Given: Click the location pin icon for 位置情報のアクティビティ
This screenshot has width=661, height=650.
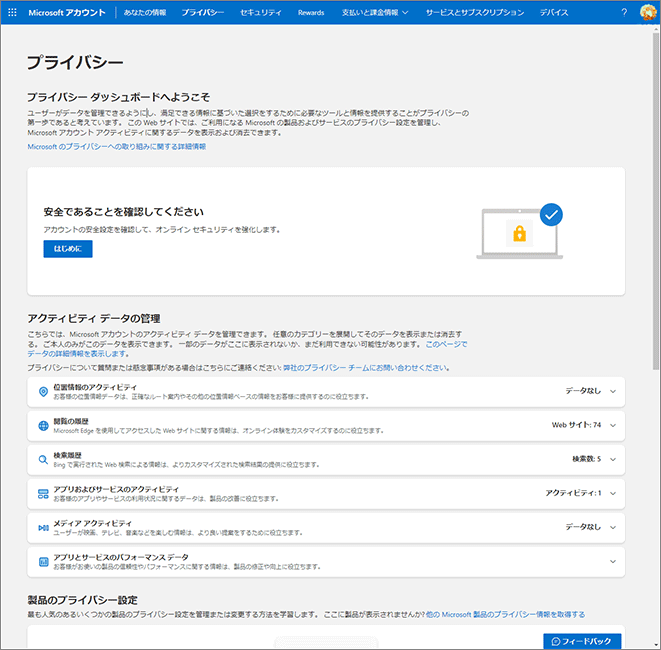Looking at the screenshot, I should (43, 392).
